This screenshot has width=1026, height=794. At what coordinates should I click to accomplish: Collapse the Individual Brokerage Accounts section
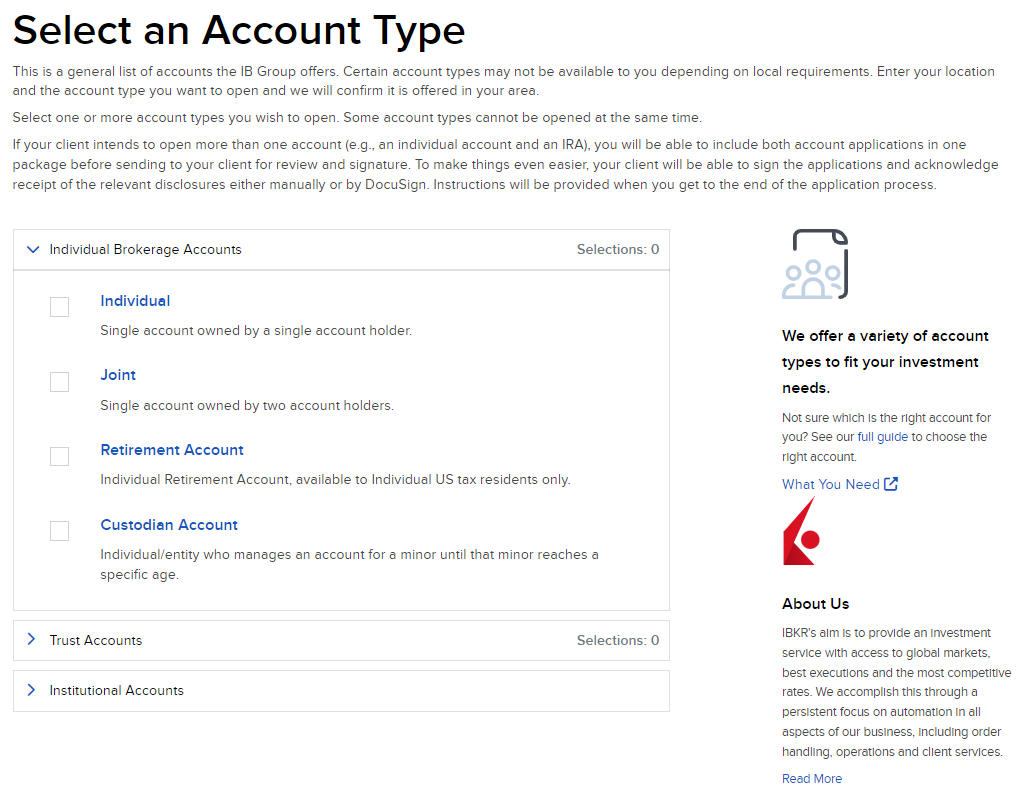[x=33, y=249]
